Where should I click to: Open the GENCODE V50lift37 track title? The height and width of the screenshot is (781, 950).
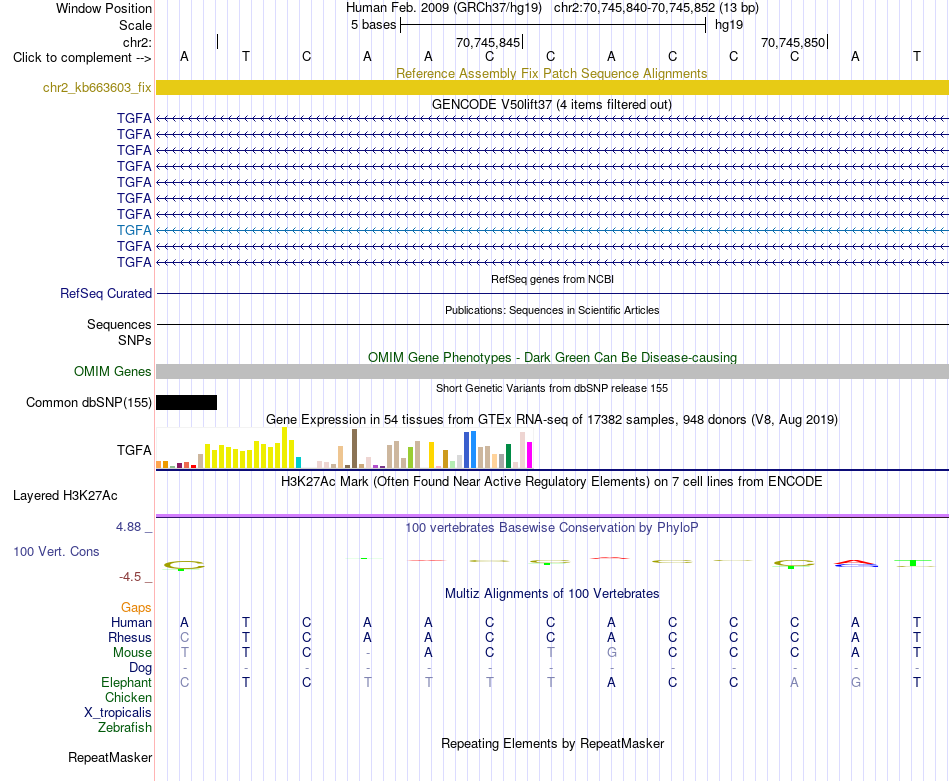point(551,104)
